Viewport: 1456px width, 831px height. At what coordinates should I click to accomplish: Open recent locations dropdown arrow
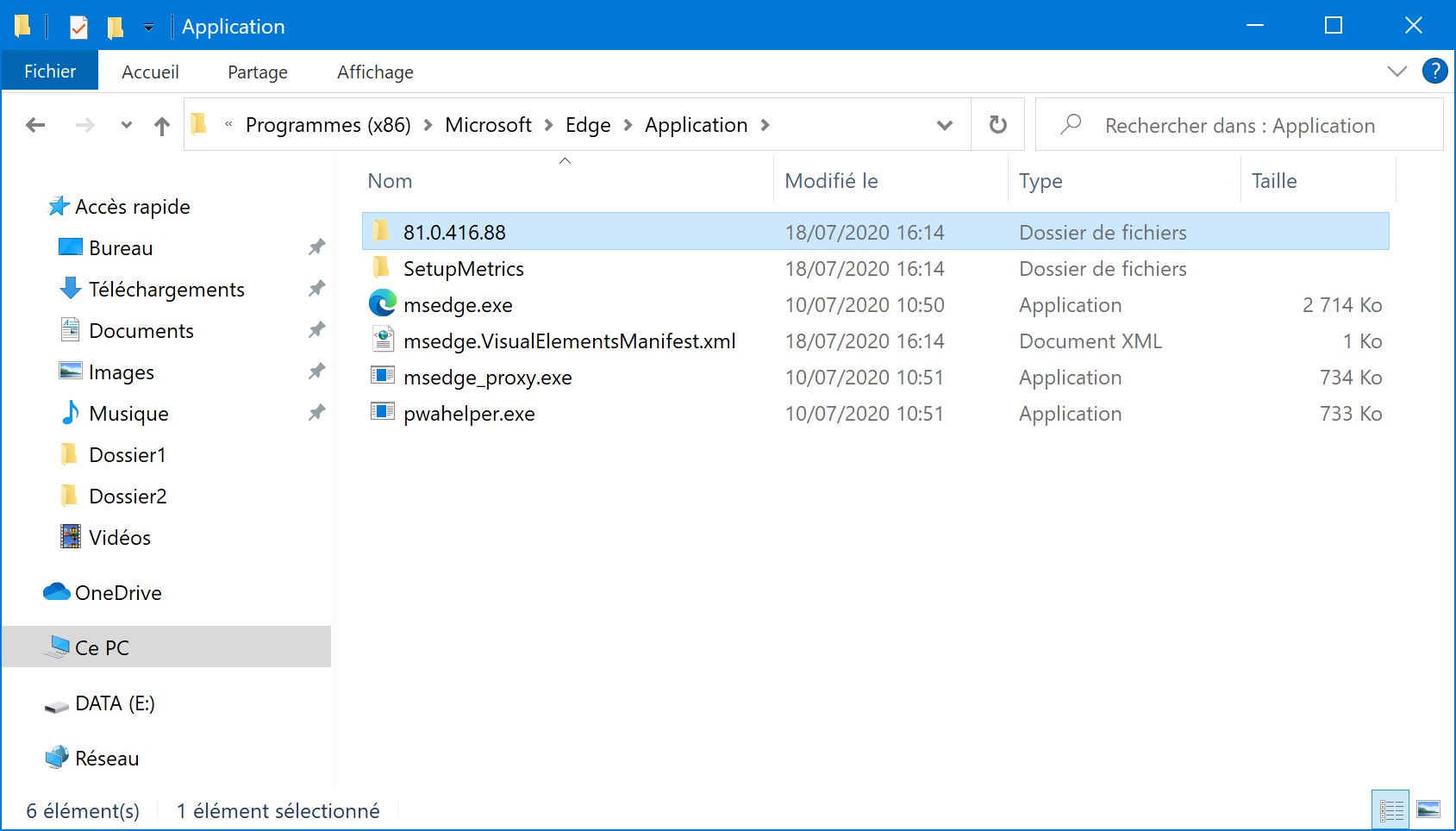pyautogui.click(x=127, y=125)
